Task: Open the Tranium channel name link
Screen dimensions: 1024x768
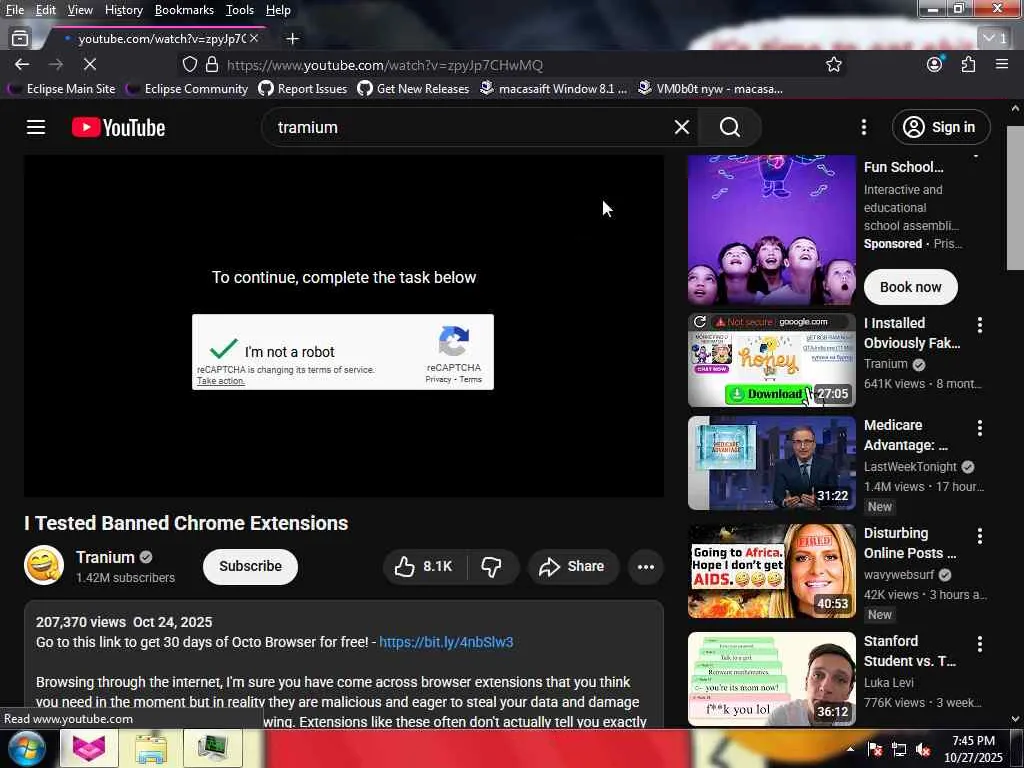Action: [x=105, y=557]
